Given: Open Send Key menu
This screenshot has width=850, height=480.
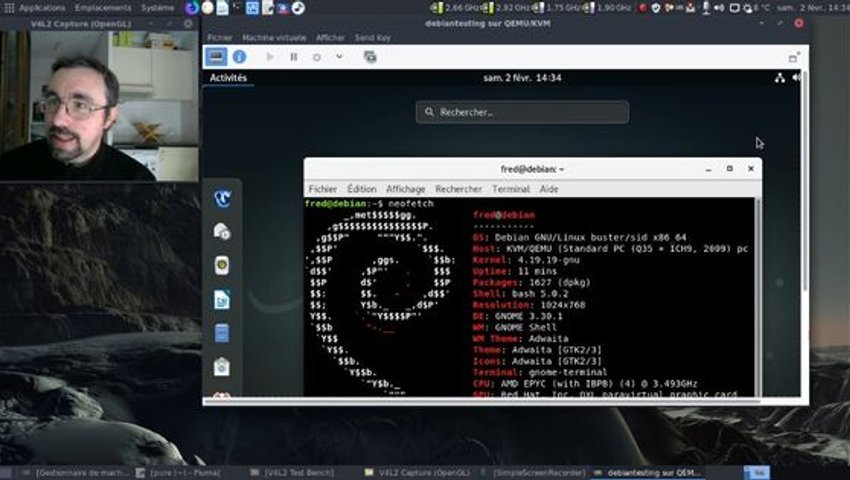Looking at the screenshot, I should [x=372, y=37].
